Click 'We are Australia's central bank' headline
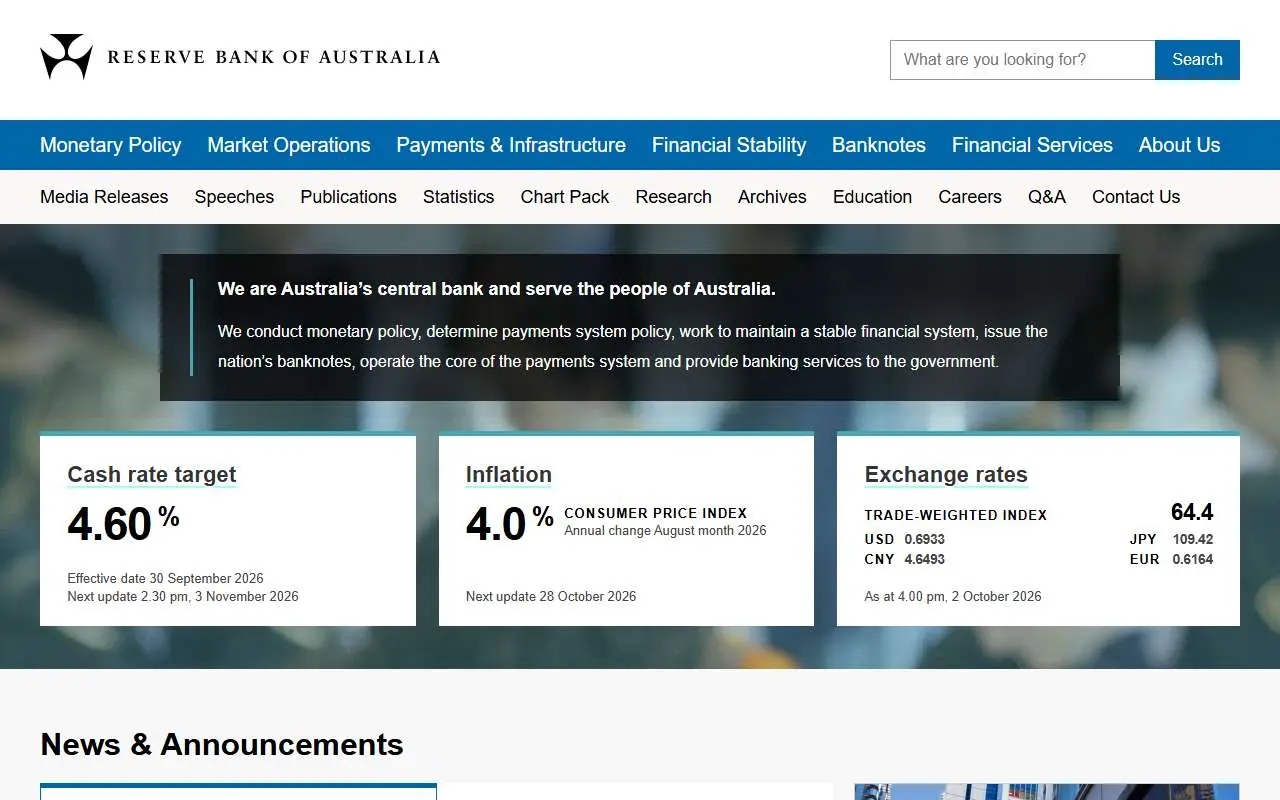The image size is (1280, 800). pos(497,289)
